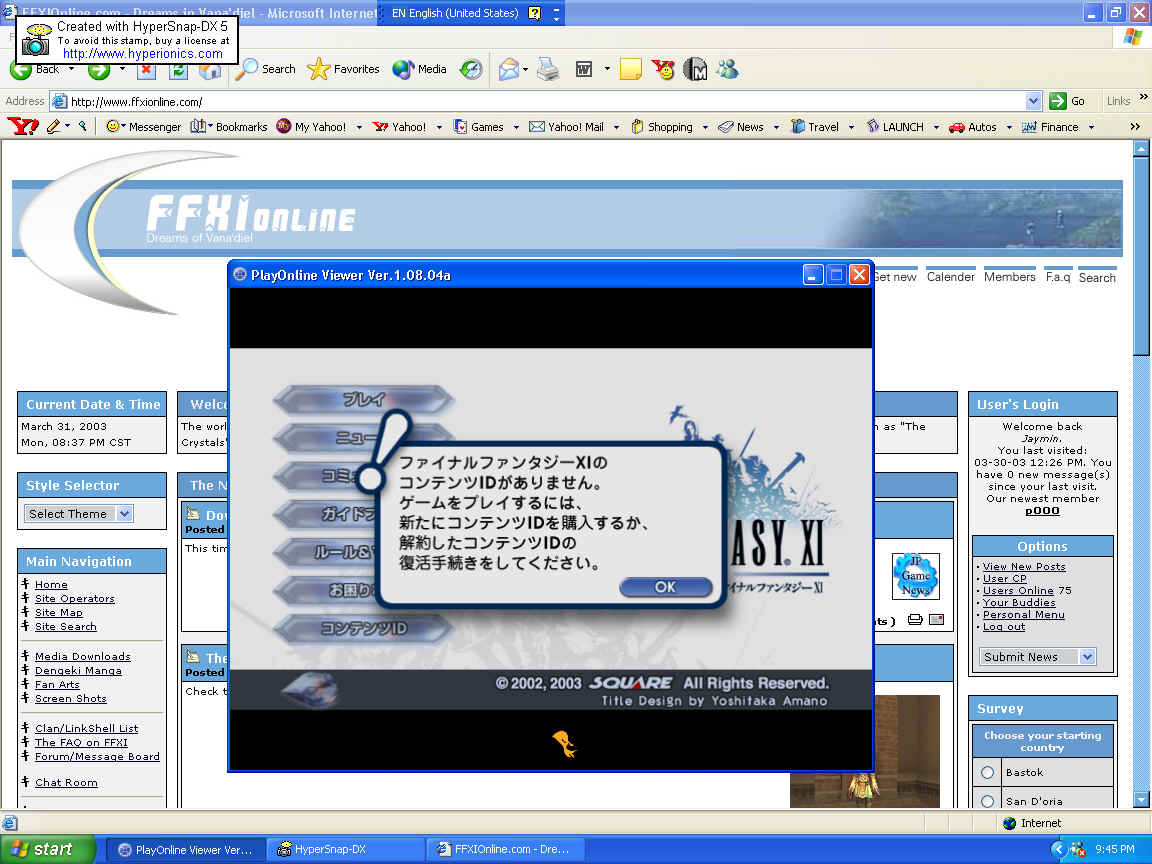Click the IE Home toolbar icon

(210, 70)
